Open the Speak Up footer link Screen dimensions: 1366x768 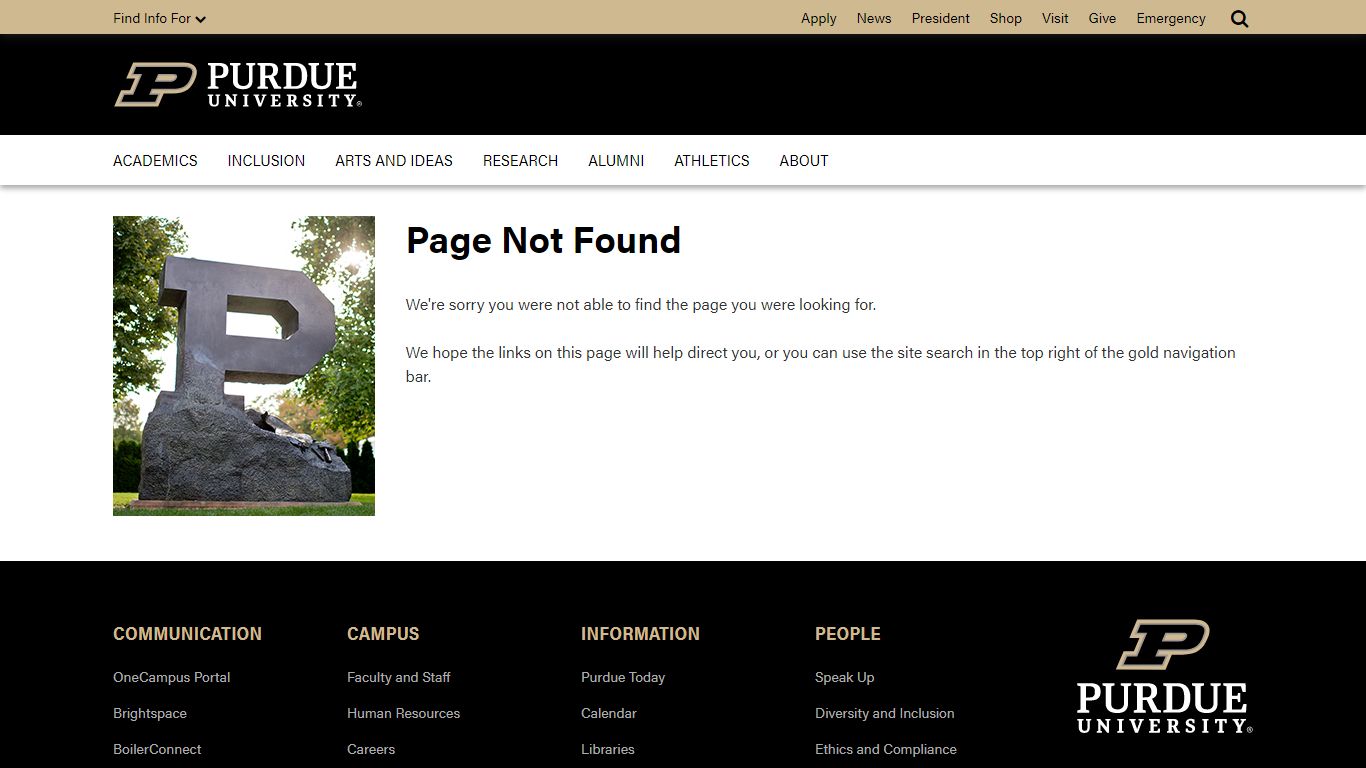point(845,677)
